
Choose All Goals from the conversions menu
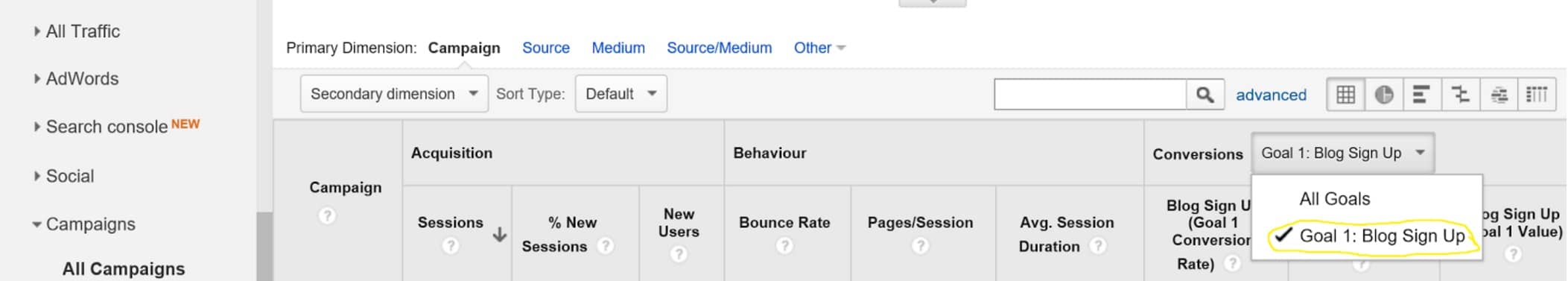[1334, 199]
